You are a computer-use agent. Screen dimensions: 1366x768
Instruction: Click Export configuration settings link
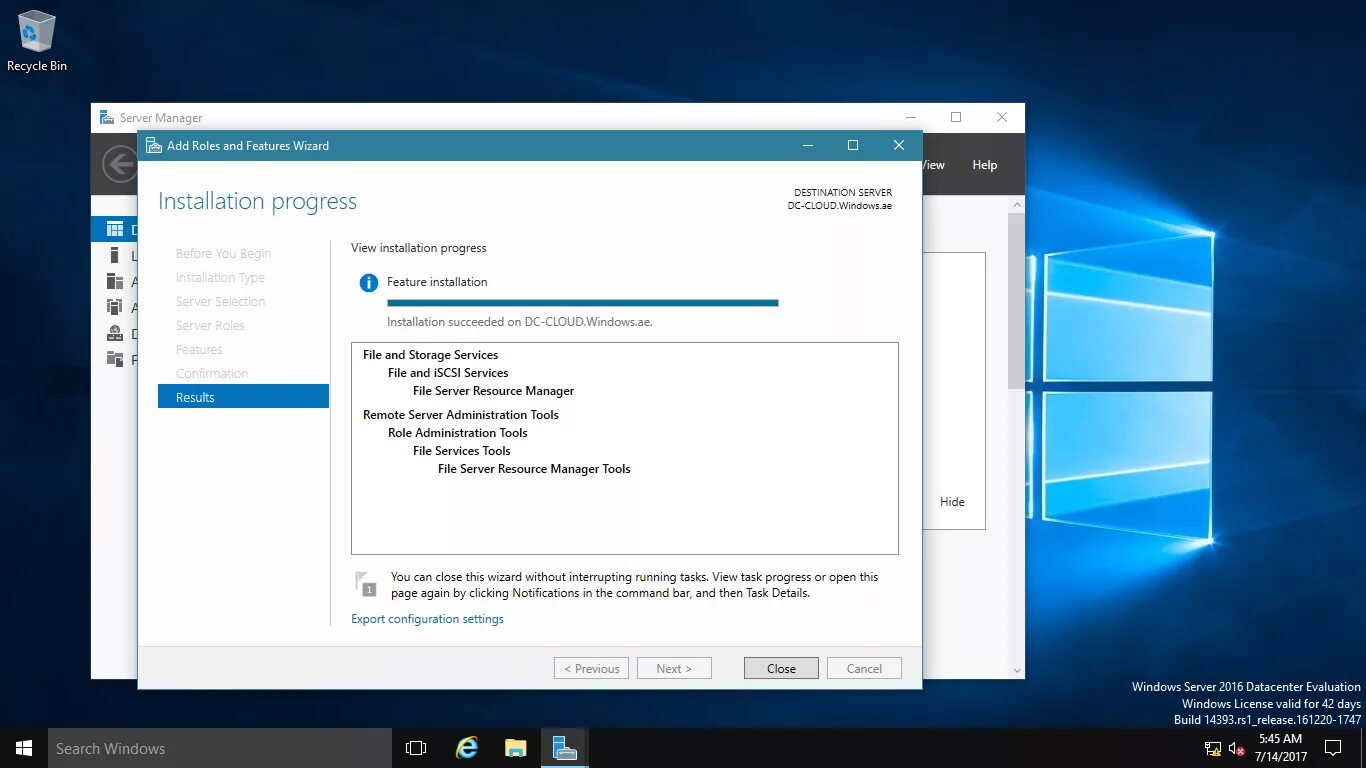coord(427,619)
